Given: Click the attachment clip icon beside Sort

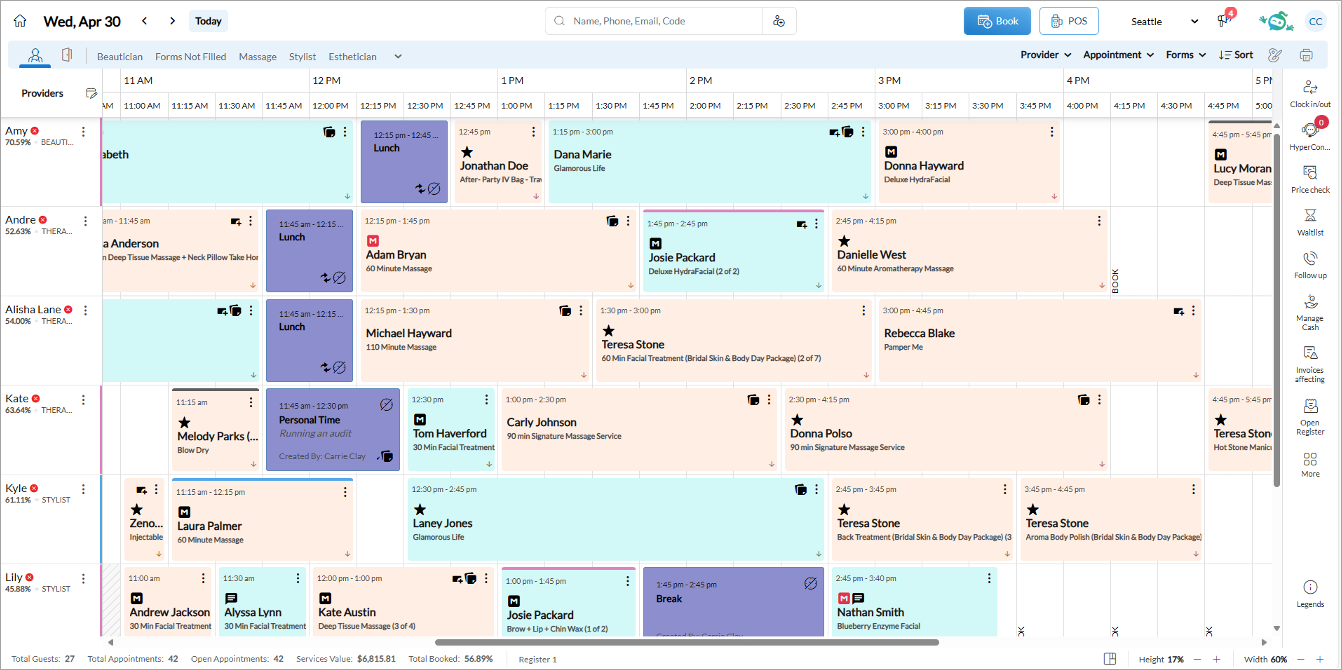Looking at the screenshot, I should [1275, 55].
